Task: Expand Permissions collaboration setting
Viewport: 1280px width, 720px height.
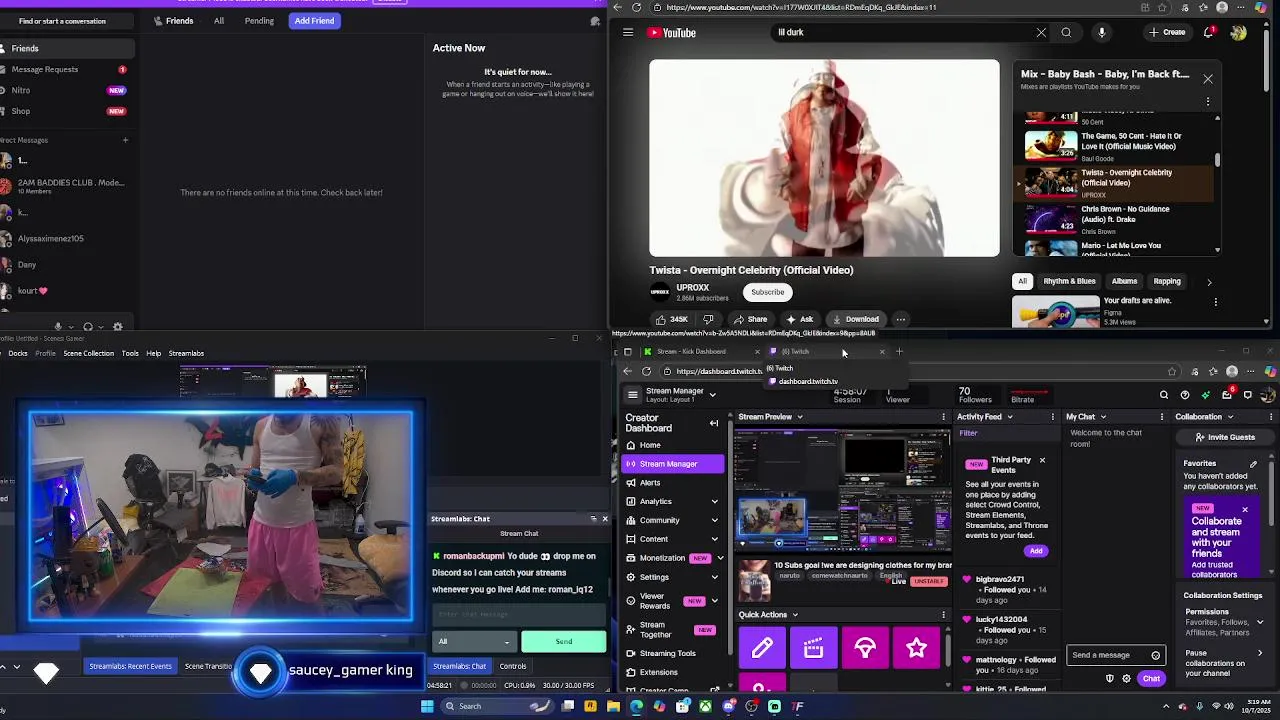Action: click(x=1260, y=622)
